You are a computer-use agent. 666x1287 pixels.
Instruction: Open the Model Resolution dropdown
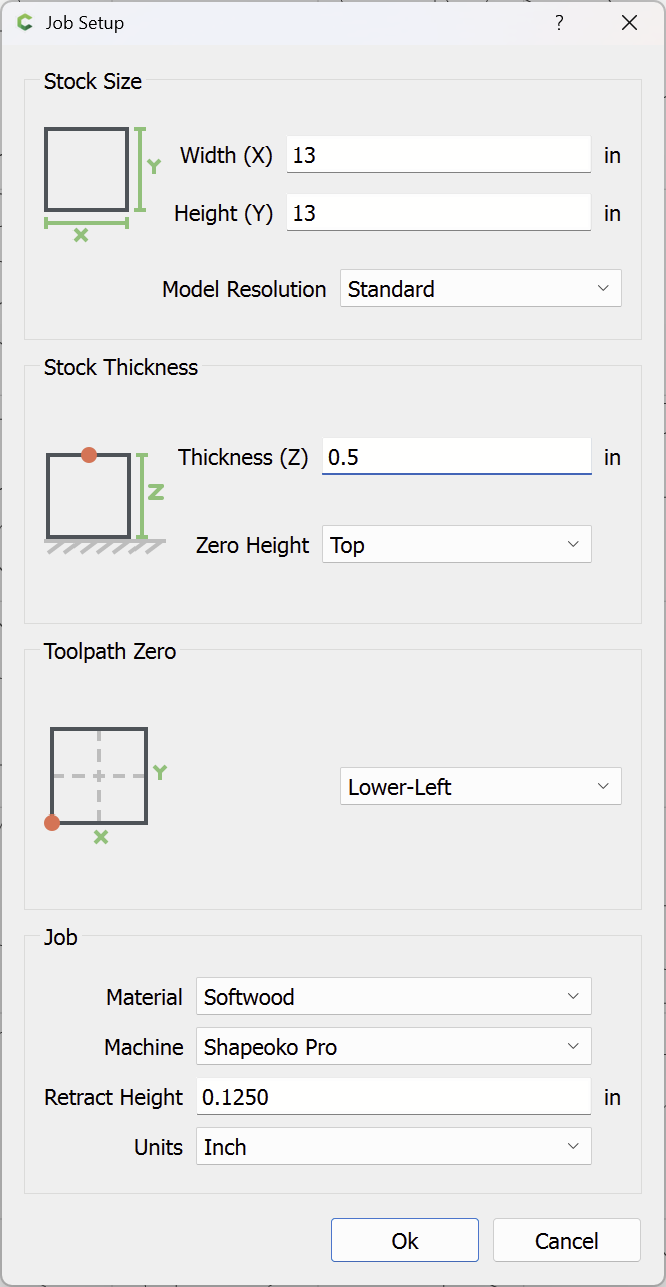(x=480, y=289)
